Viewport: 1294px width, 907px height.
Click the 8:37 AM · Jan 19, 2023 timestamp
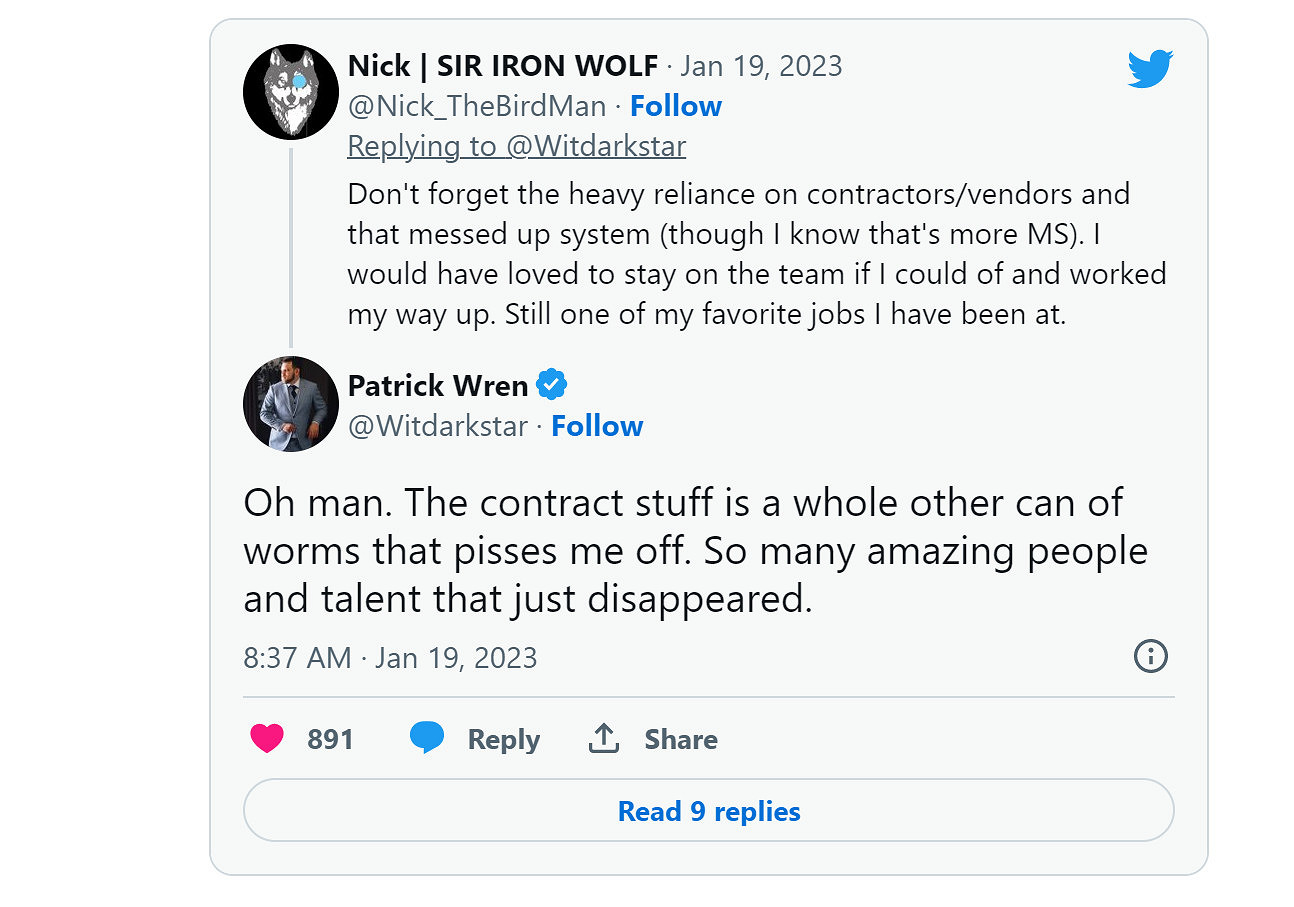pos(390,658)
